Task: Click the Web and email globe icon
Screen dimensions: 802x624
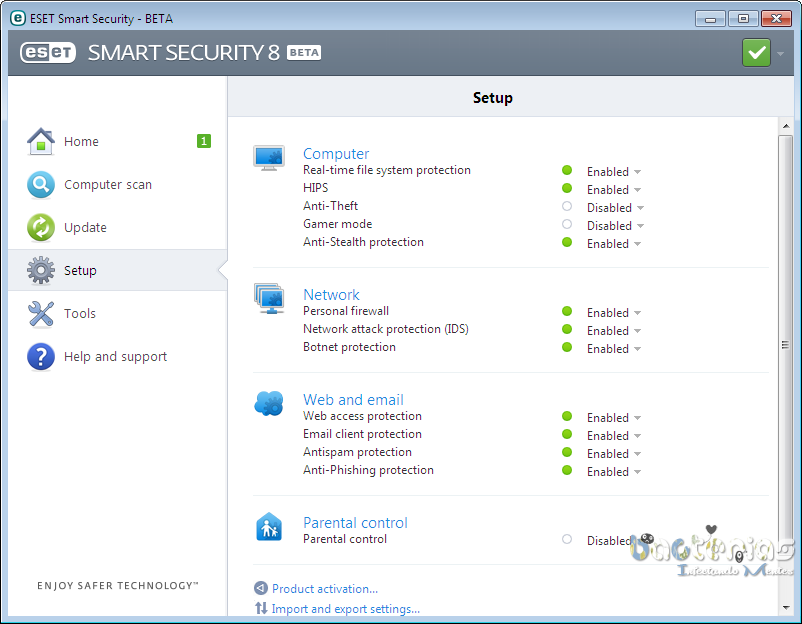Action: (x=269, y=403)
